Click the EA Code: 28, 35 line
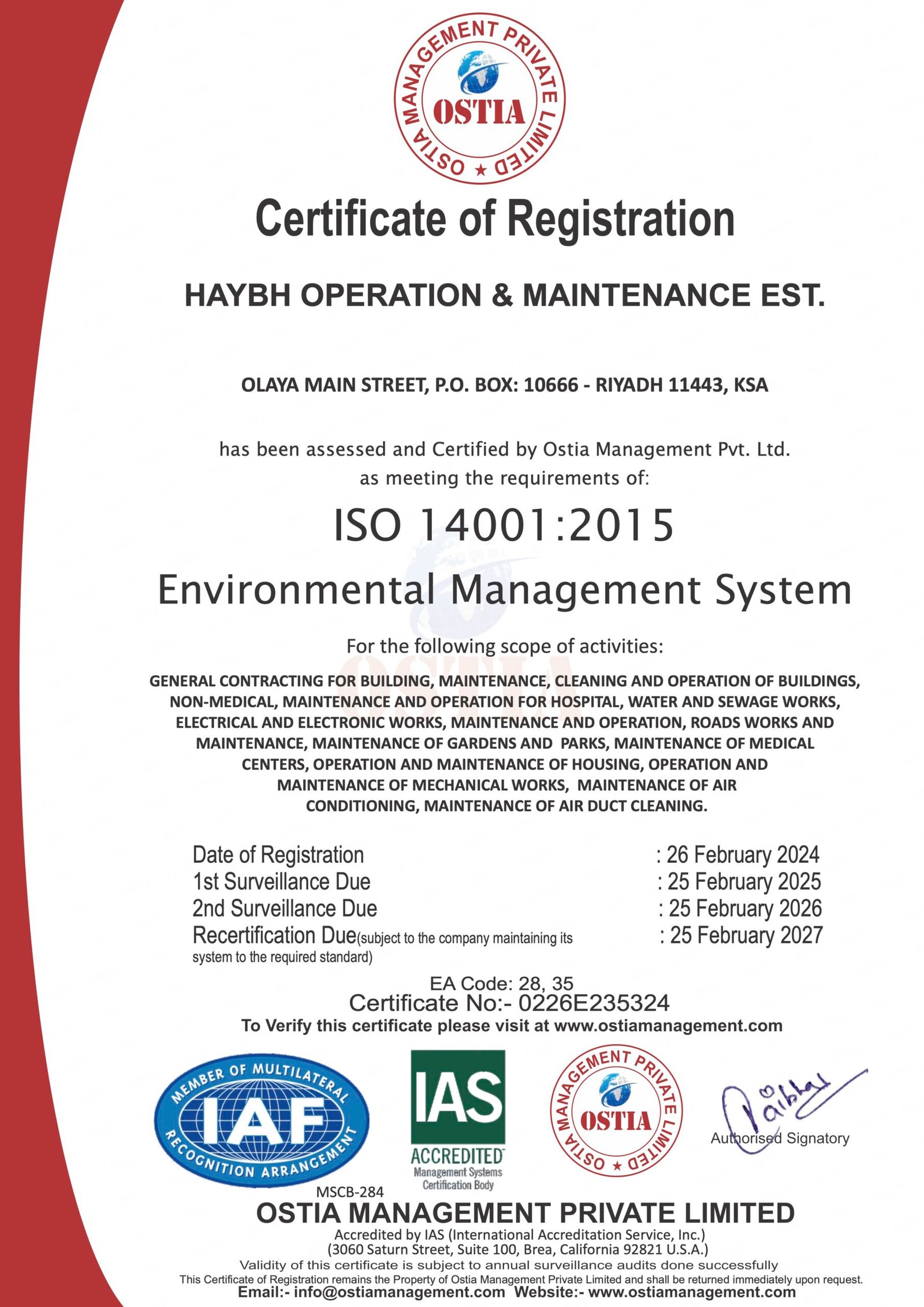This screenshot has height=1307, width=924. coord(501,984)
